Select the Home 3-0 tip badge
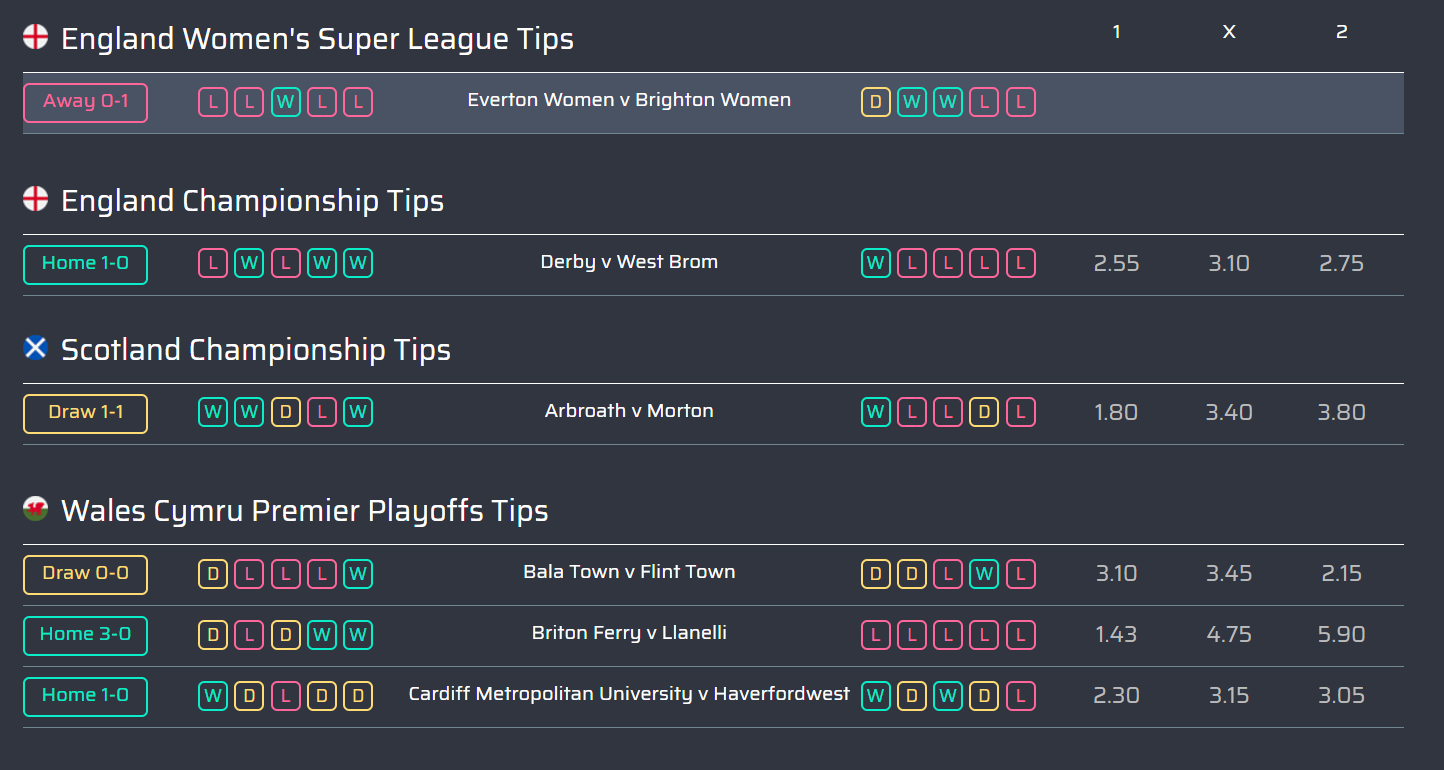Image resolution: width=1444 pixels, height=770 pixels. pyautogui.click(x=85, y=635)
